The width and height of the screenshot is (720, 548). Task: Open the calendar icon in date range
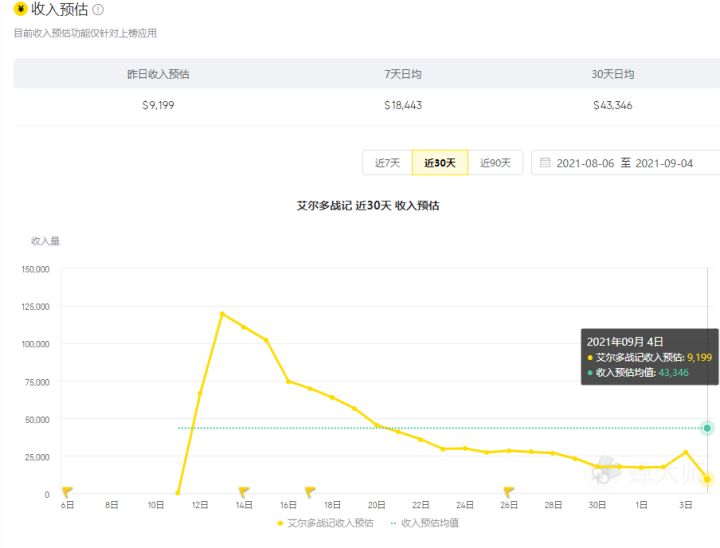click(545, 163)
